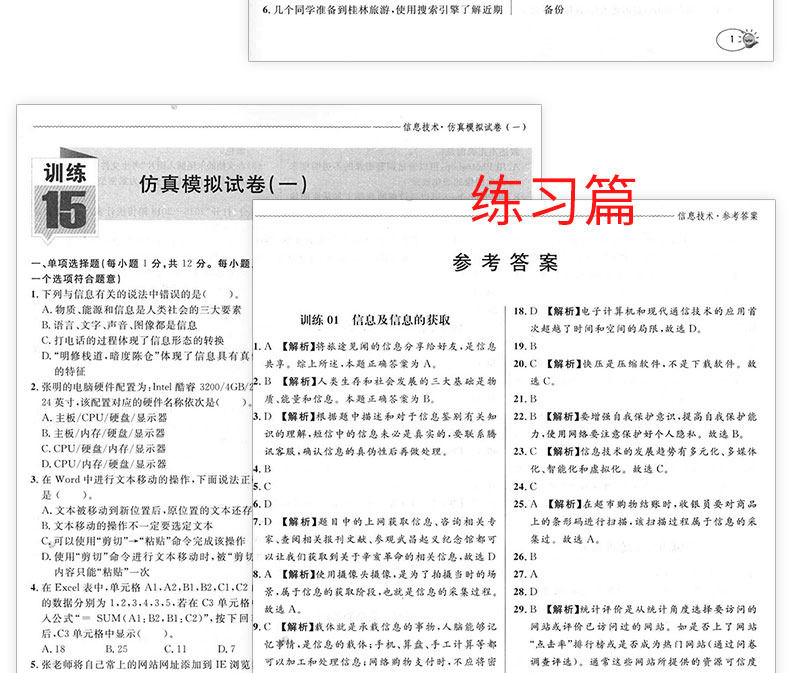
Task: Click the lightbulb page number 1 icon
Action: [738, 39]
